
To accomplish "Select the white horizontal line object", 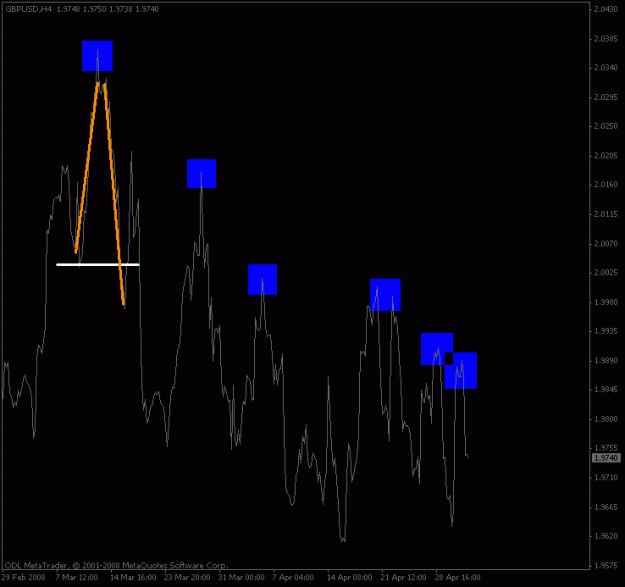I will click(98, 264).
